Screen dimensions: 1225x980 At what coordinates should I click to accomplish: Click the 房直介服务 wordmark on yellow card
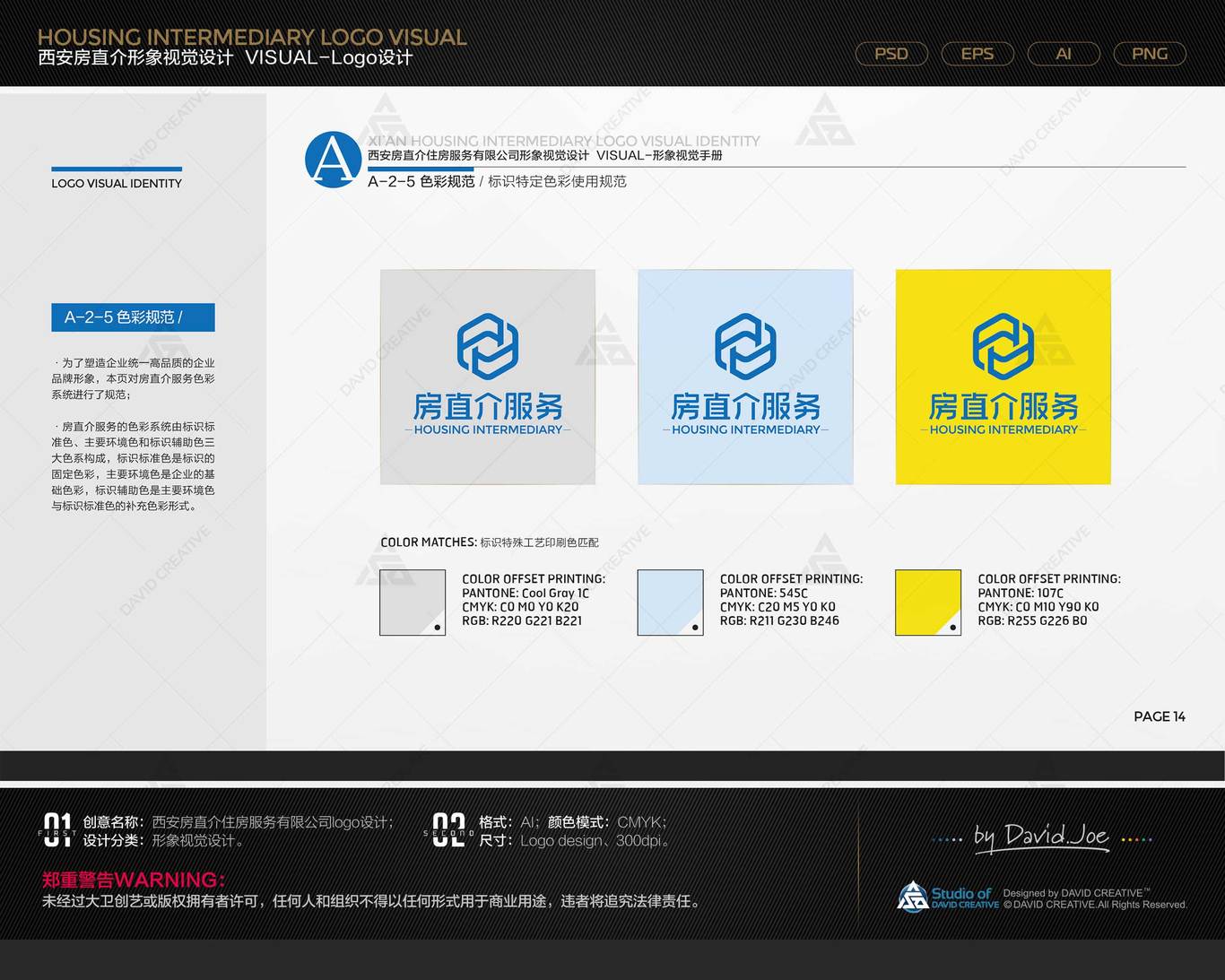click(x=1003, y=407)
